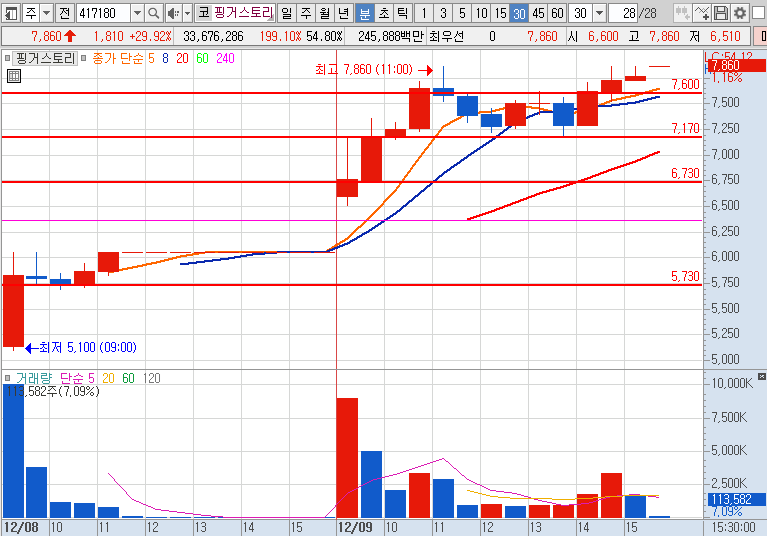Click the add indicator line icon
The height and width of the screenshot is (536, 767).
(701, 13)
